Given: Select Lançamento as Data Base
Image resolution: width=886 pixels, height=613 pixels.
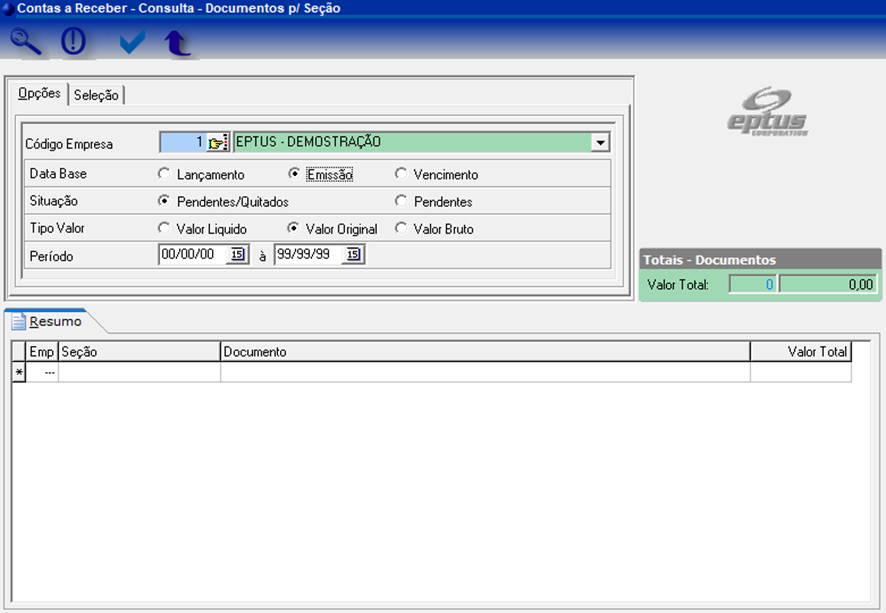Looking at the screenshot, I should point(164,174).
